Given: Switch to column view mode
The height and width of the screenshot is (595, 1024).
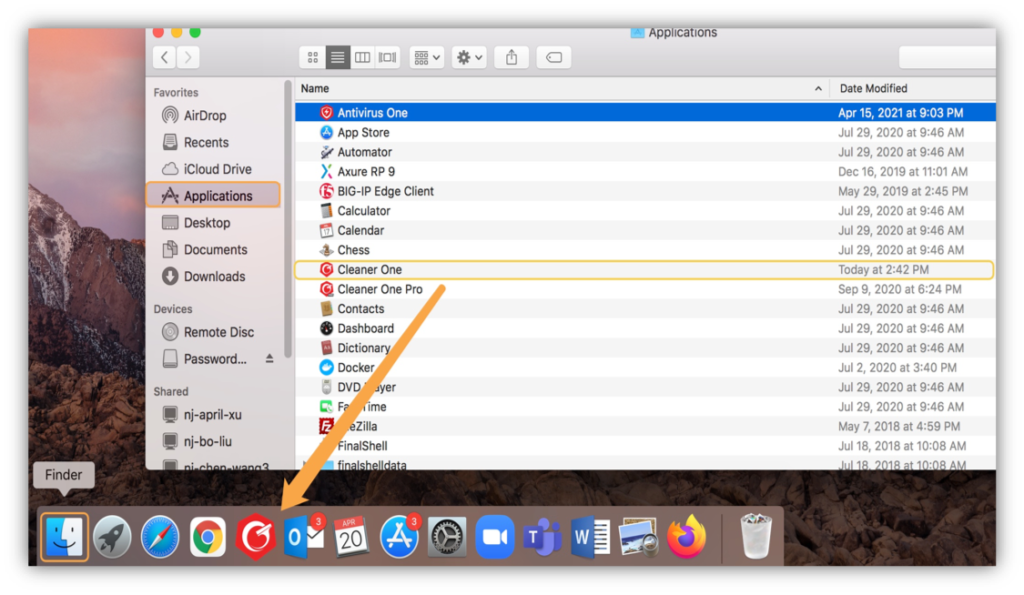Looking at the screenshot, I should click(x=362, y=58).
